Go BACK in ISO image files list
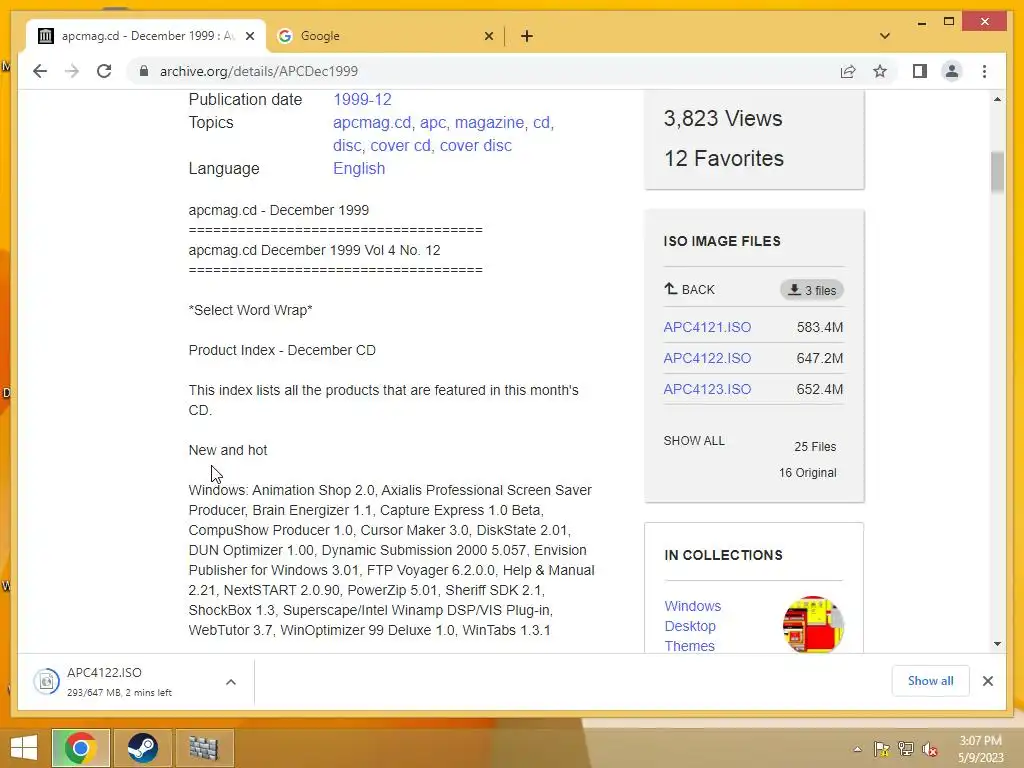The width and height of the screenshot is (1024, 768). 690,289
